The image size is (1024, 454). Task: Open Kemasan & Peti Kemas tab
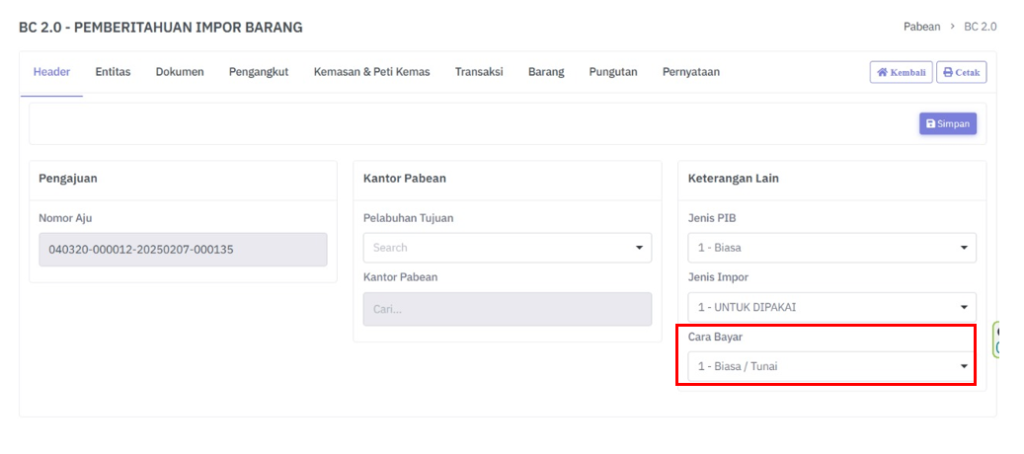[x=371, y=72]
